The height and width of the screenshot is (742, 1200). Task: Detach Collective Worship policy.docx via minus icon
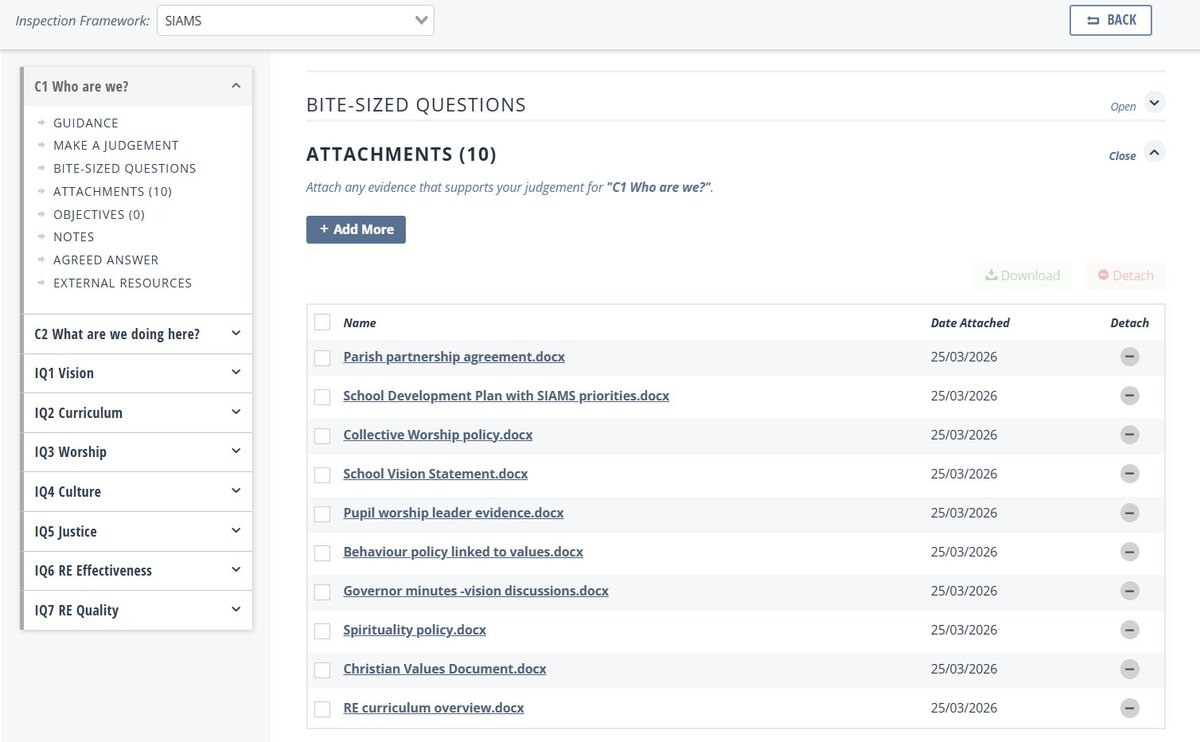click(x=1129, y=435)
